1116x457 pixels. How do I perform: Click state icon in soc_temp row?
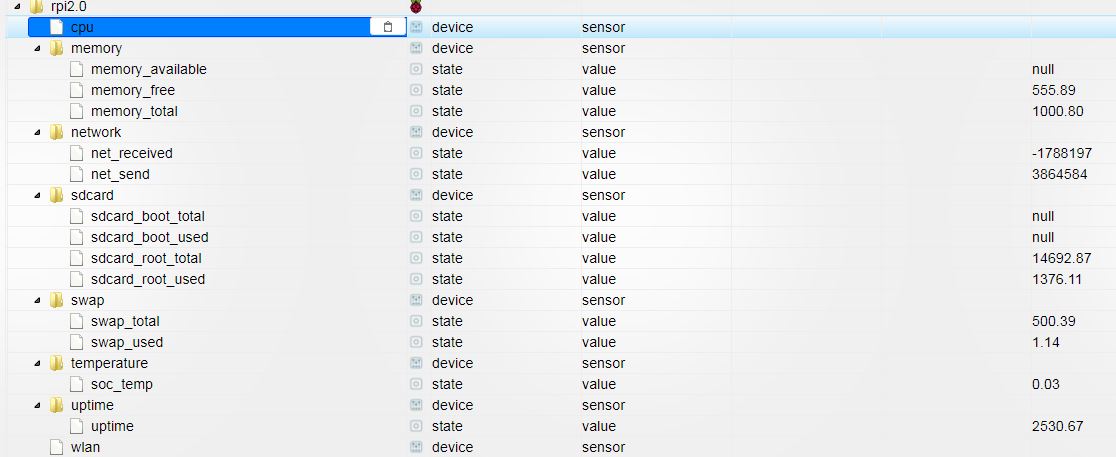tap(416, 384)
